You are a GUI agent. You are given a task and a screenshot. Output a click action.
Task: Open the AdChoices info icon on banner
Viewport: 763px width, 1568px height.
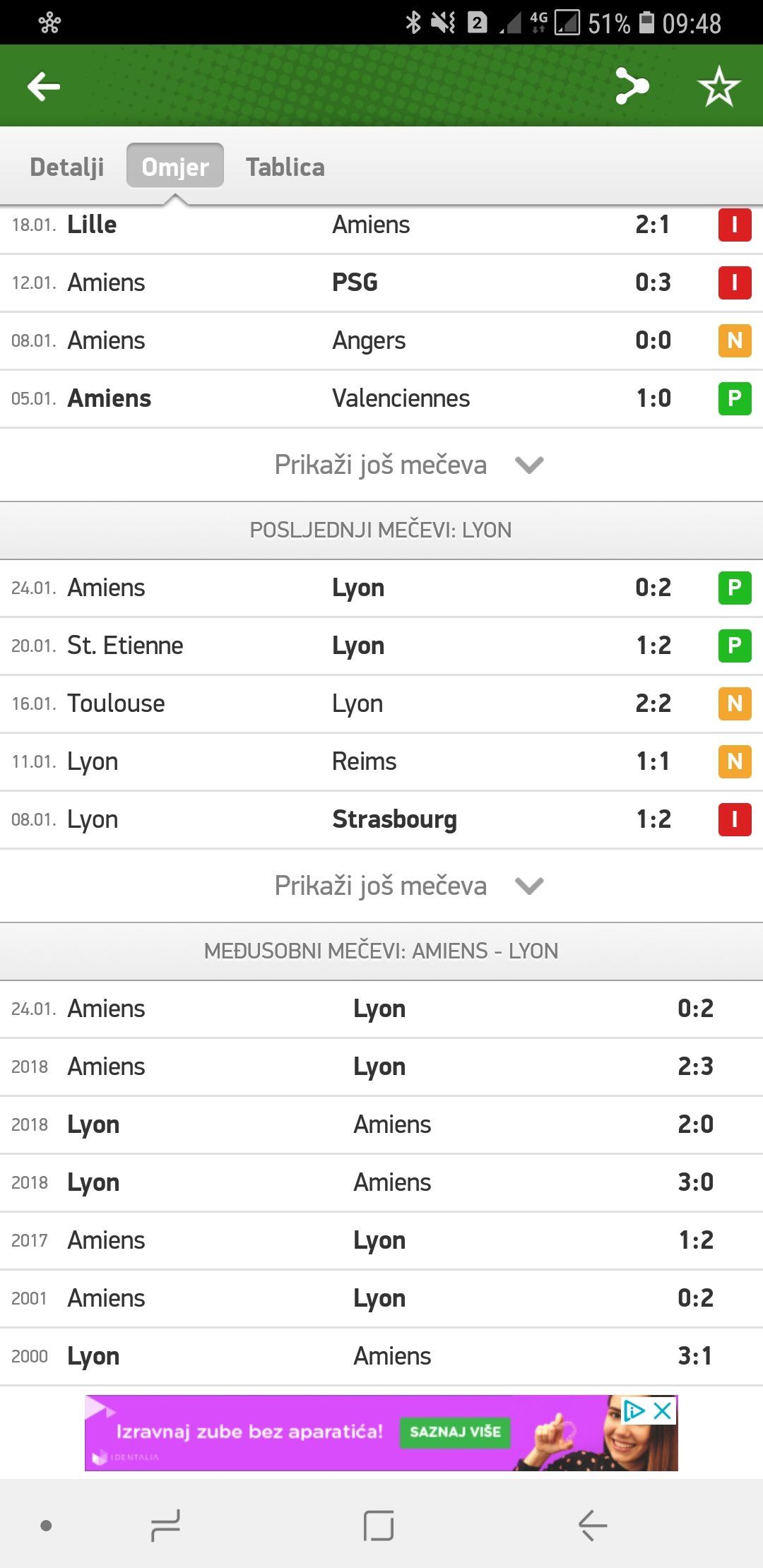[634, 1411]
